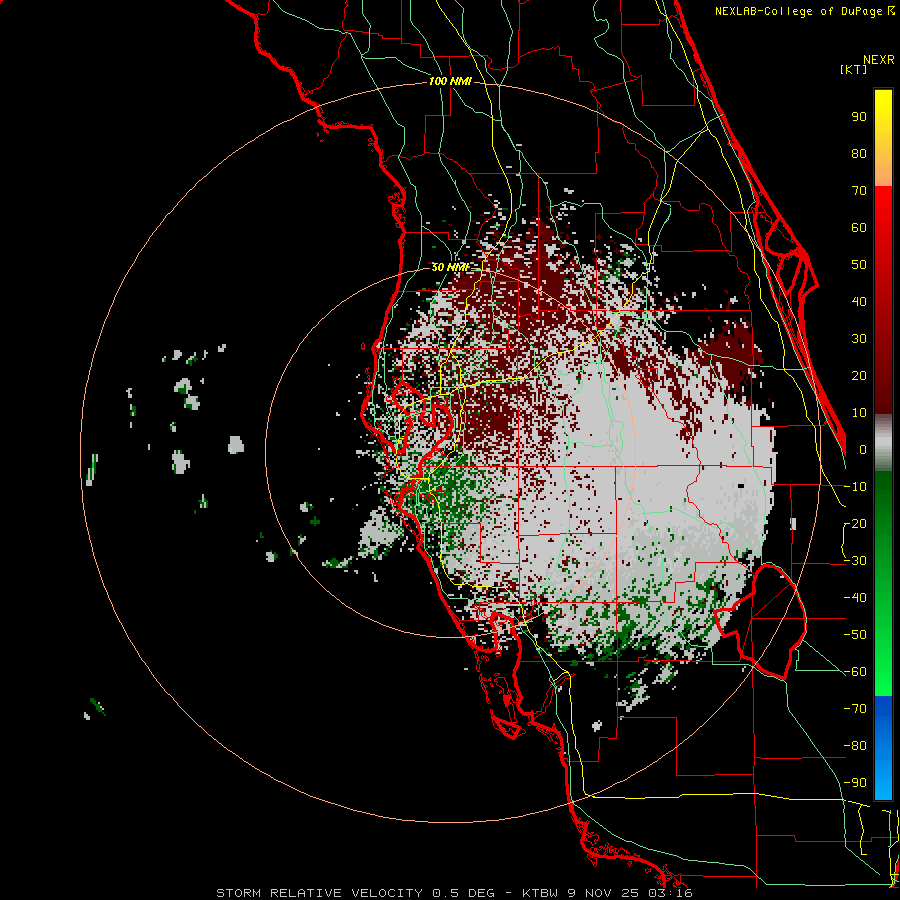Click the -60 label on the velocity scale
Screen dimensions: 900x900
(x=855, y=672)
